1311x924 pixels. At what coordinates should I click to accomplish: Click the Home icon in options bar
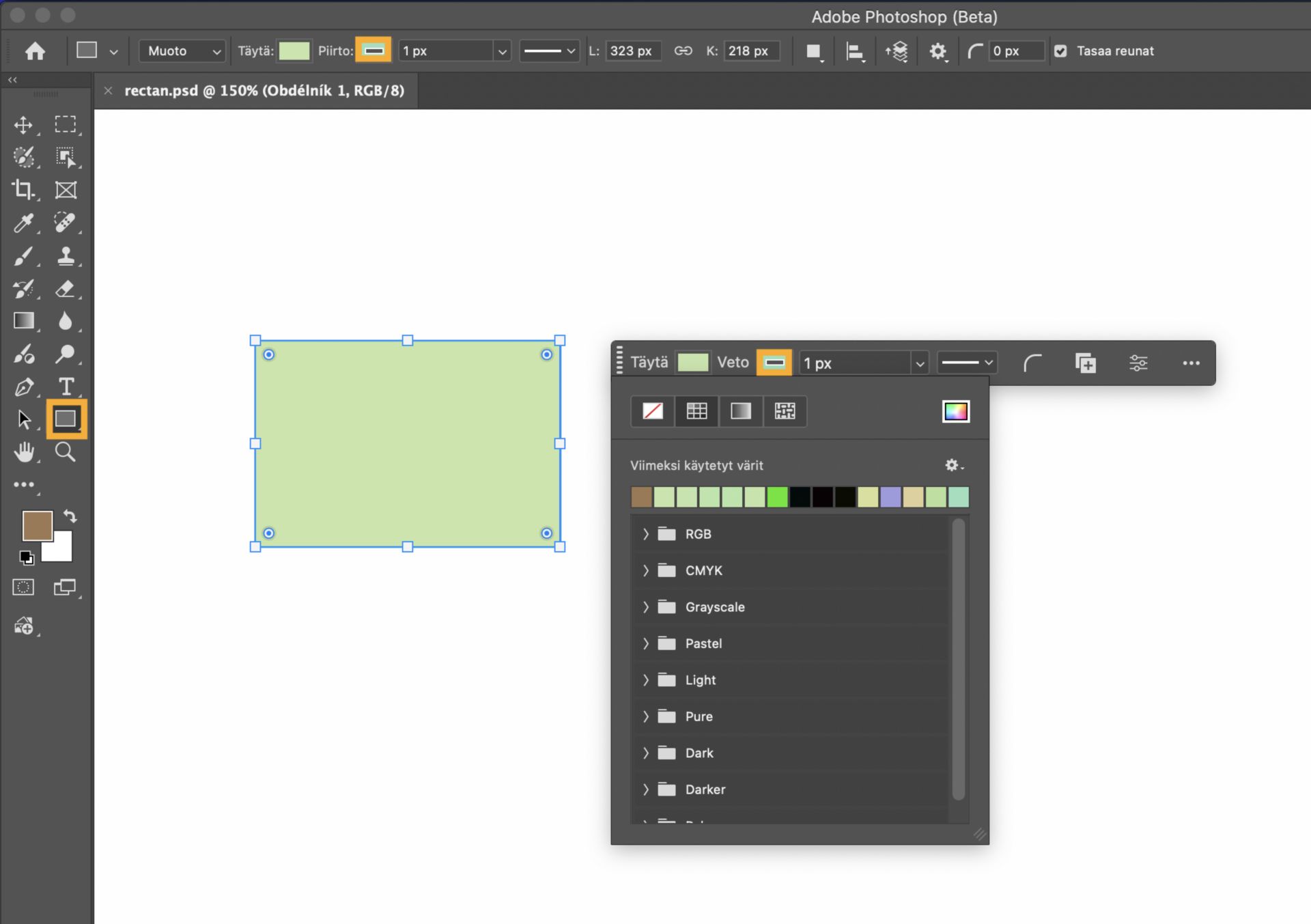[x=35, y=51]
